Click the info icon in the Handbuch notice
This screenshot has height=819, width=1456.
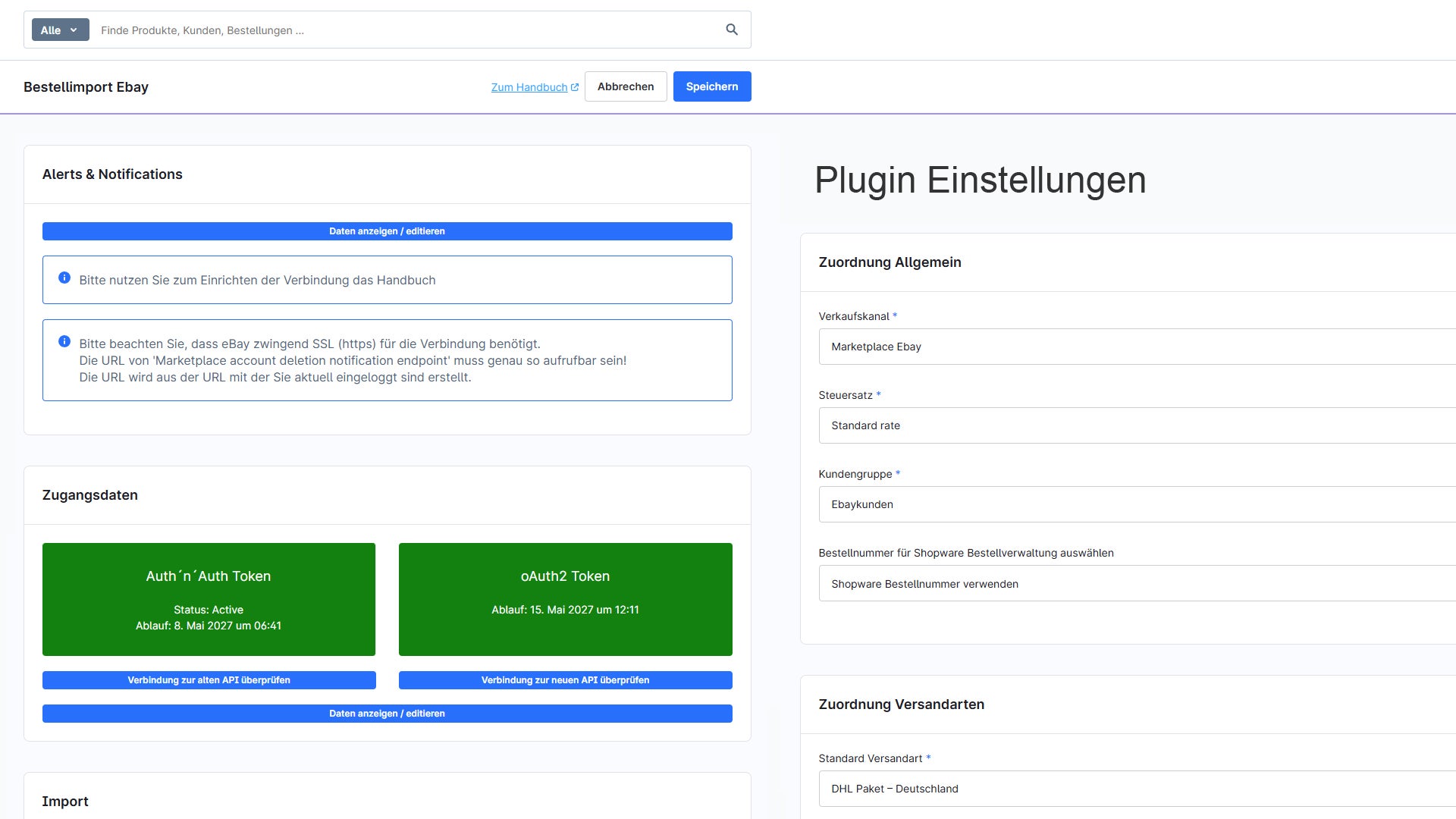[x=64, y=278]
